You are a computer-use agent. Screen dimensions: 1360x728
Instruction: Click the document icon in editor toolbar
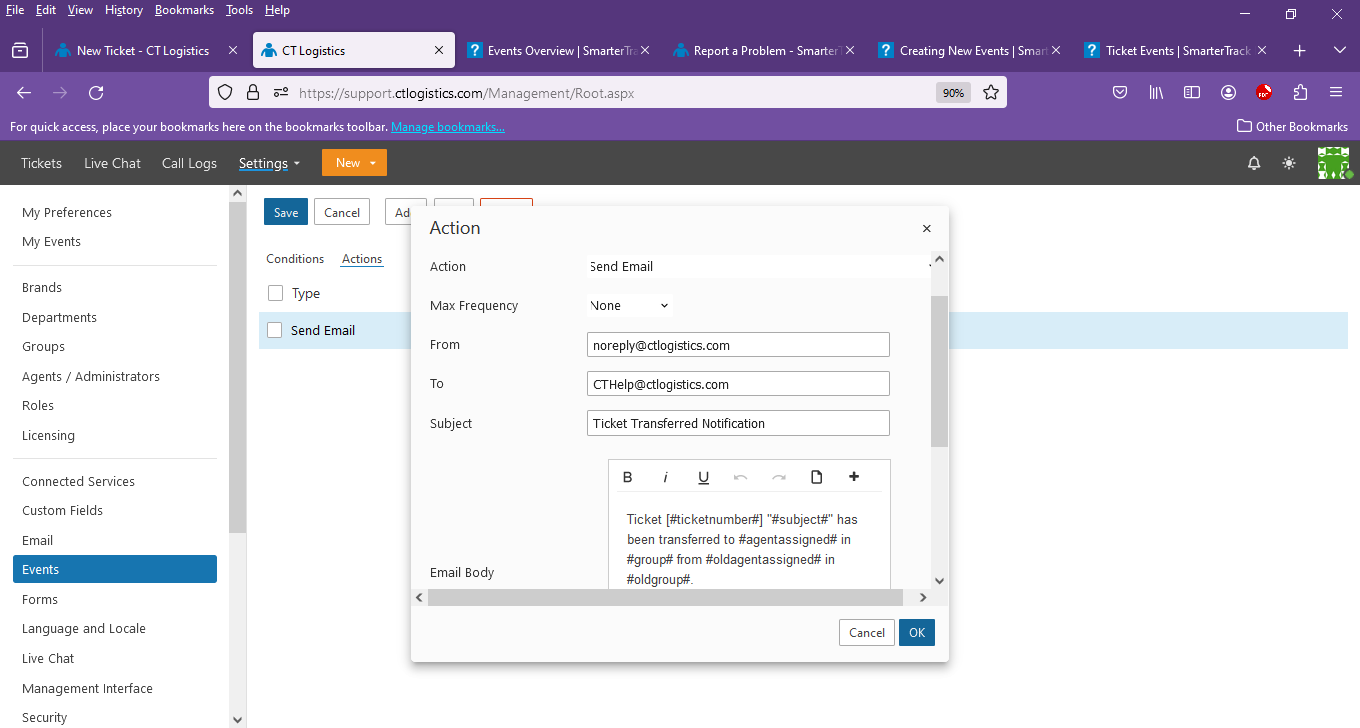click(x=816, y=477)
